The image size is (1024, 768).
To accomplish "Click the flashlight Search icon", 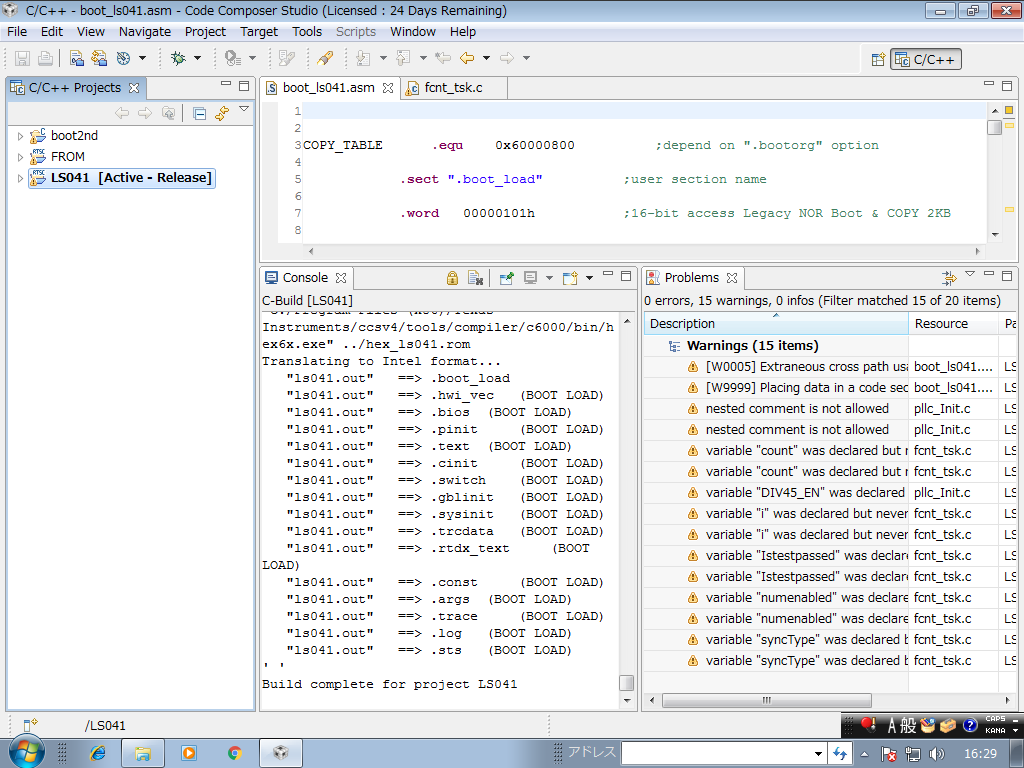I will [x=325, y=58].
